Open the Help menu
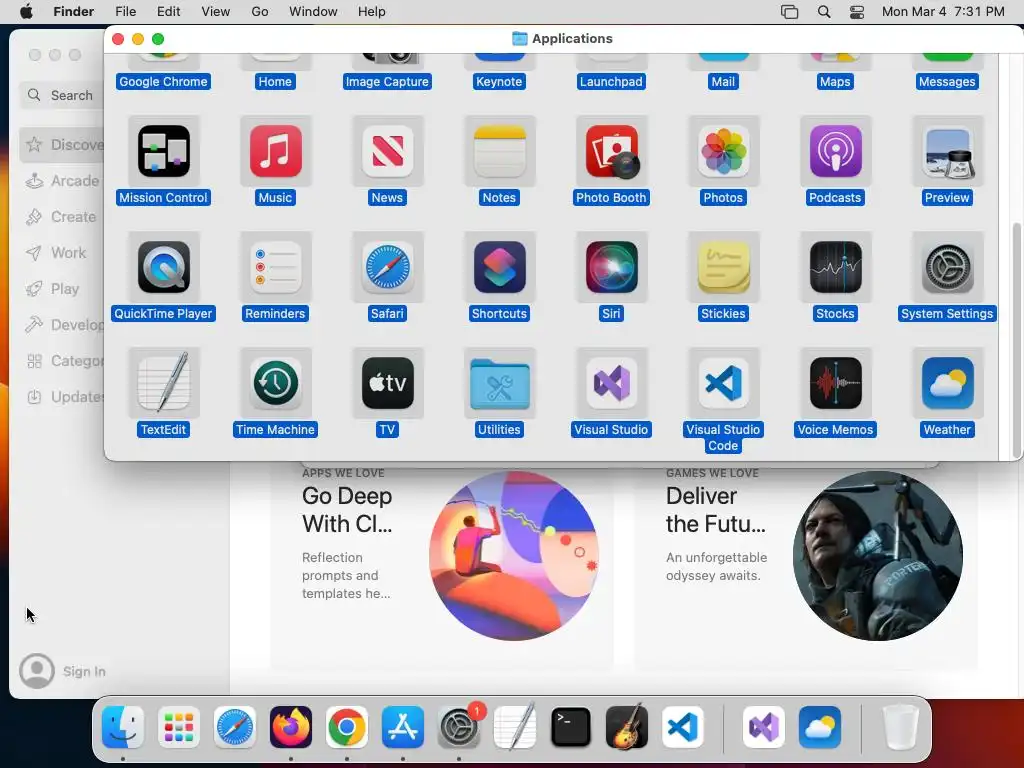Screen dimensions: 1024x768 tap(372, 12)
